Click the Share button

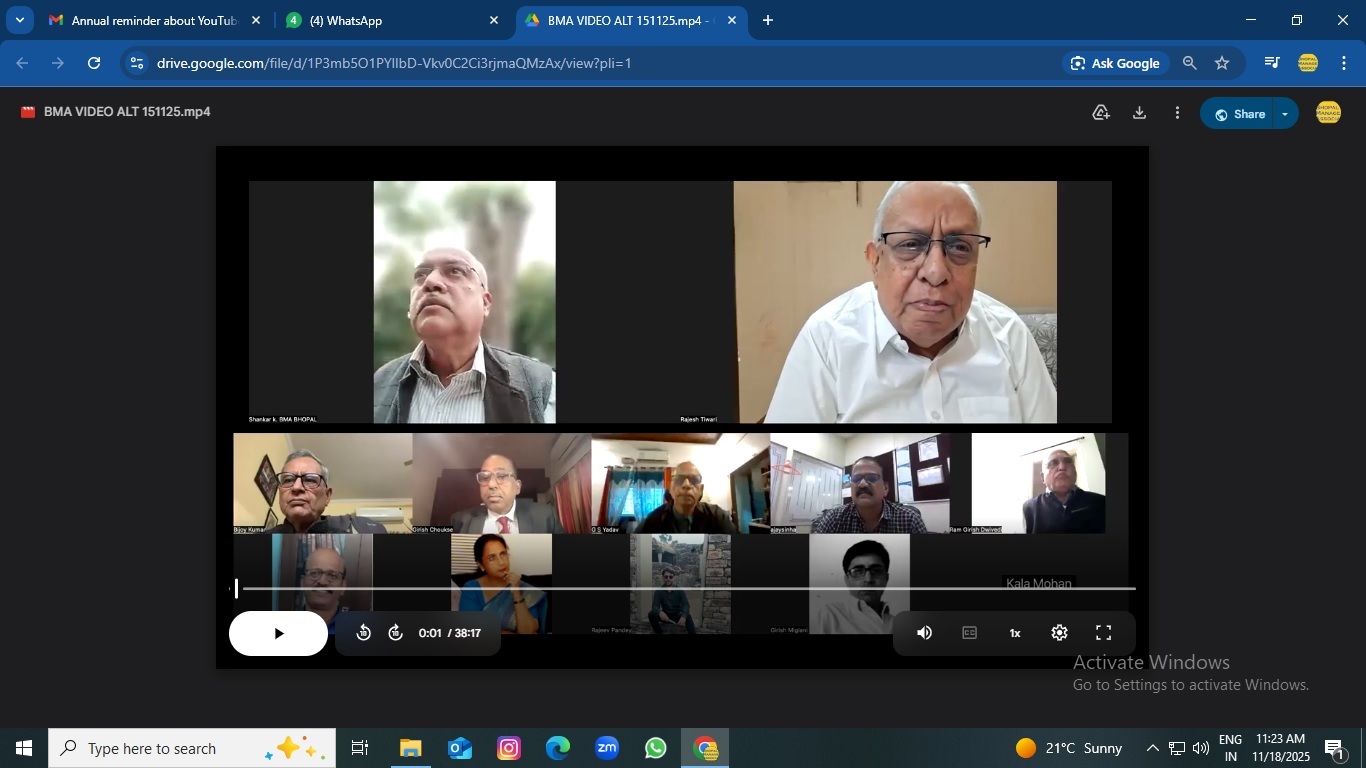(x=1238, y=114)
